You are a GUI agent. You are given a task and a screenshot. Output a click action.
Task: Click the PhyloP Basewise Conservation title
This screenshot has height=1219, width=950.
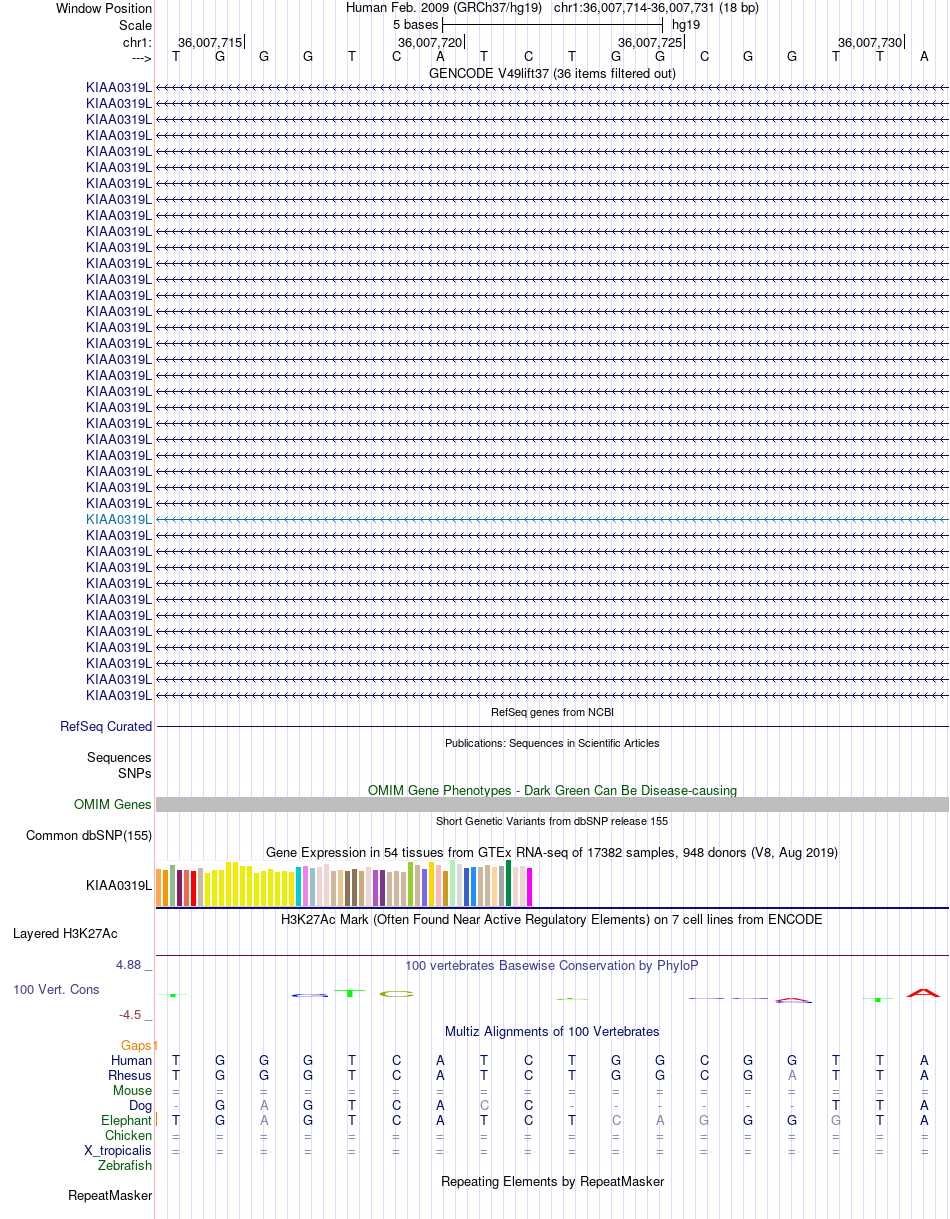click(x=552, y=965)
